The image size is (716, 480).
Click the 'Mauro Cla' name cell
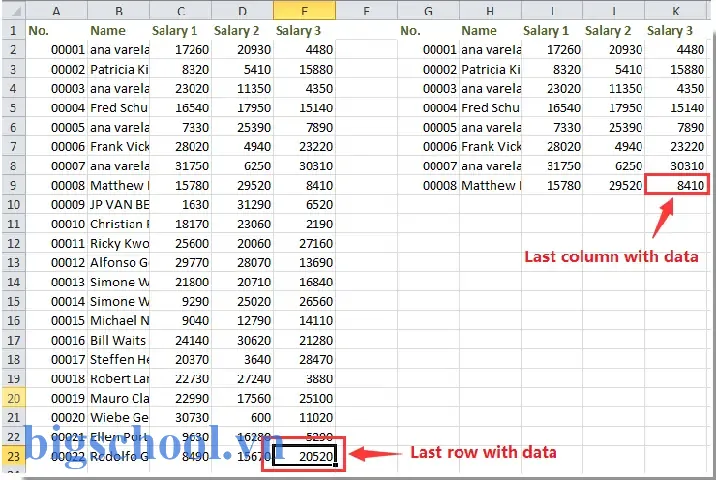point(119,398)
